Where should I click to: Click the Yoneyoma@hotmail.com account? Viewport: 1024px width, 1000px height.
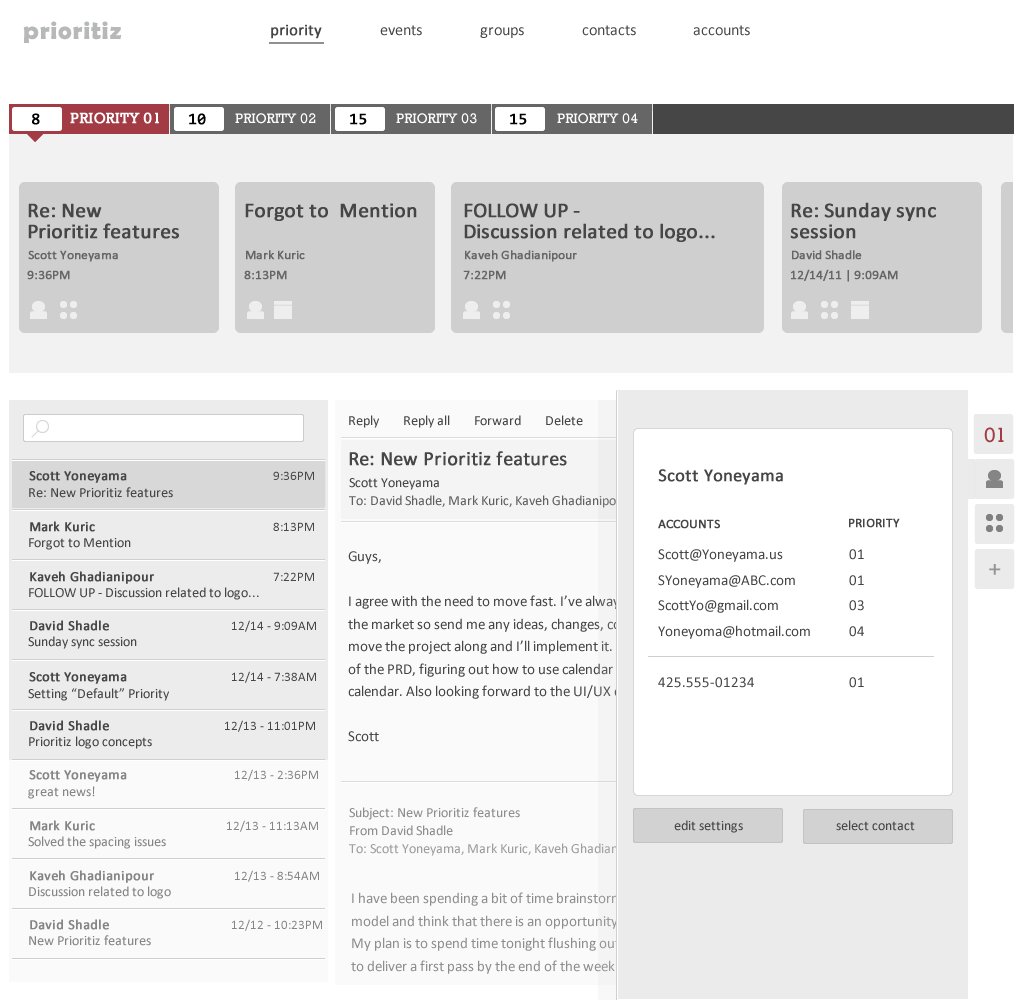(733, 631)
